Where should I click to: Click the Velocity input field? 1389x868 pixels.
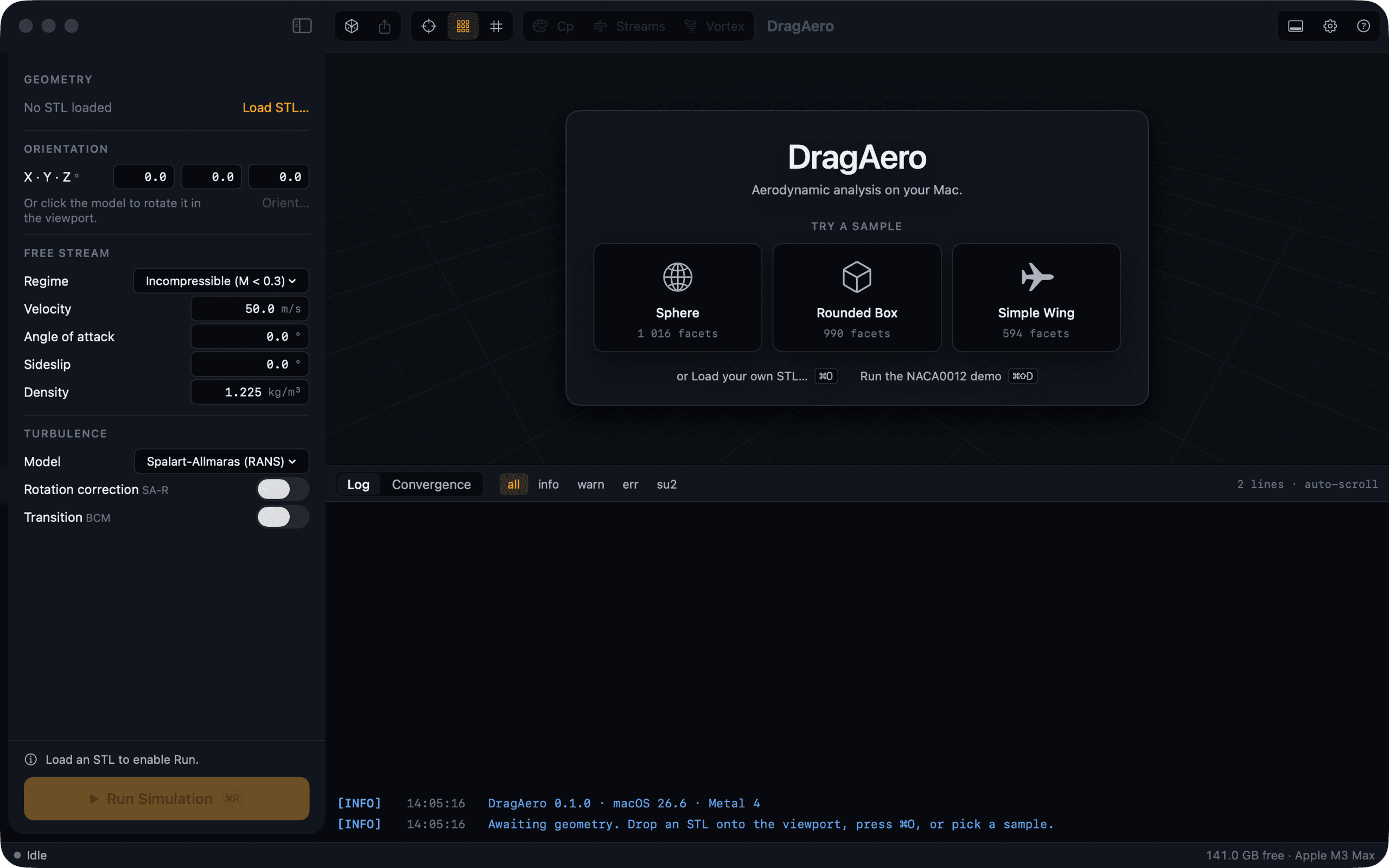coord(250,309)
